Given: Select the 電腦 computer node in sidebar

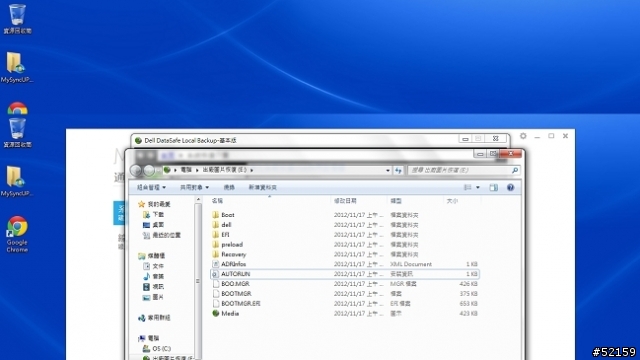Looking at the screenshot, I should click(x=153, y=338).
